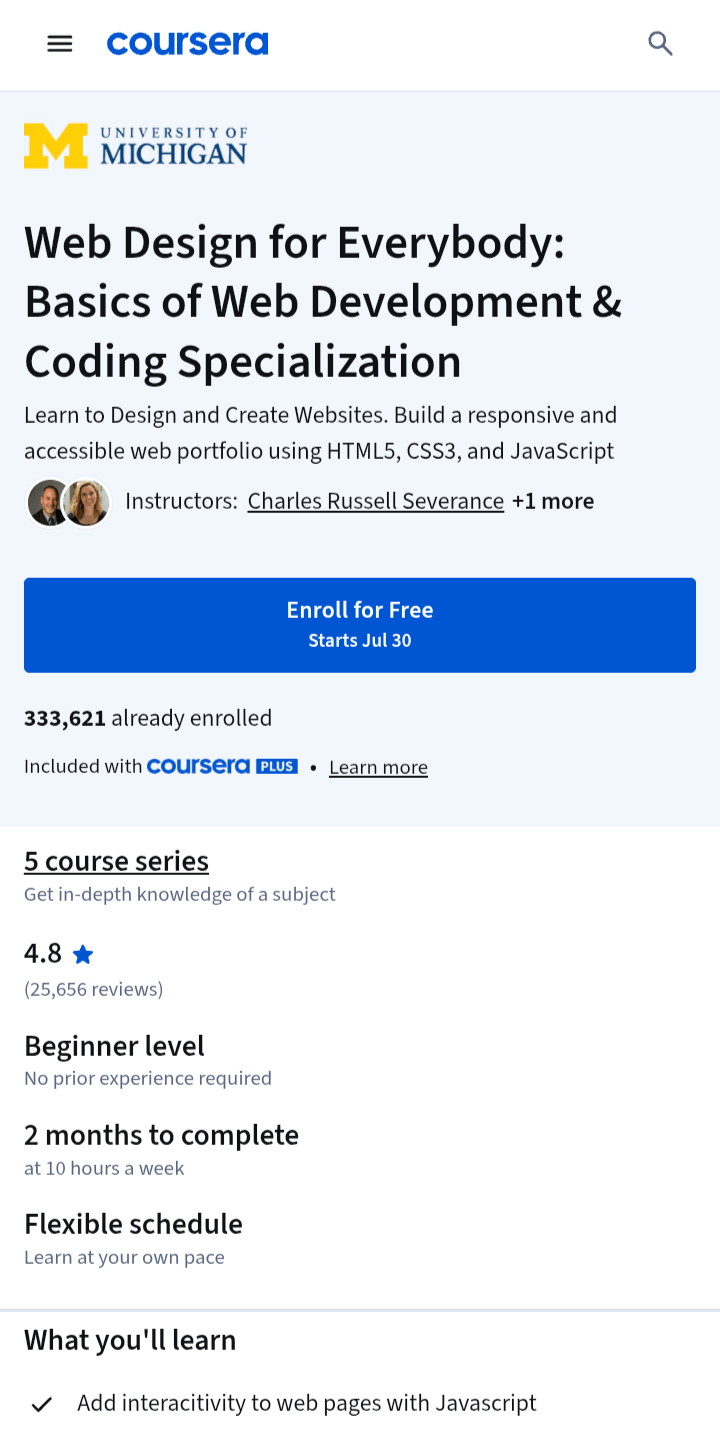720x1455 pixels.
Task: Click the second instructor avatar photo
Action: click(87, 502)
